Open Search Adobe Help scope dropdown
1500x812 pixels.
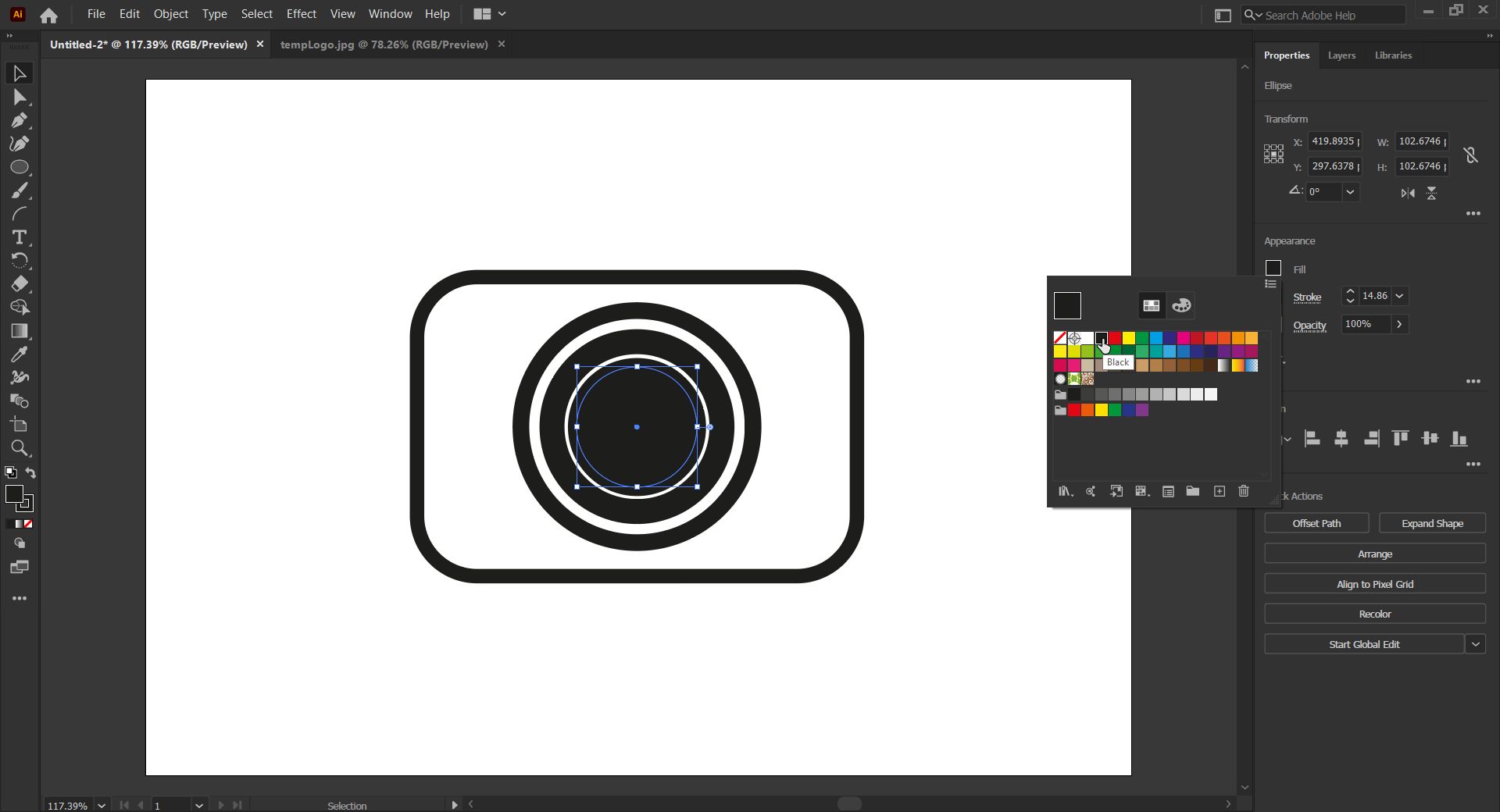pos(1253,15)
